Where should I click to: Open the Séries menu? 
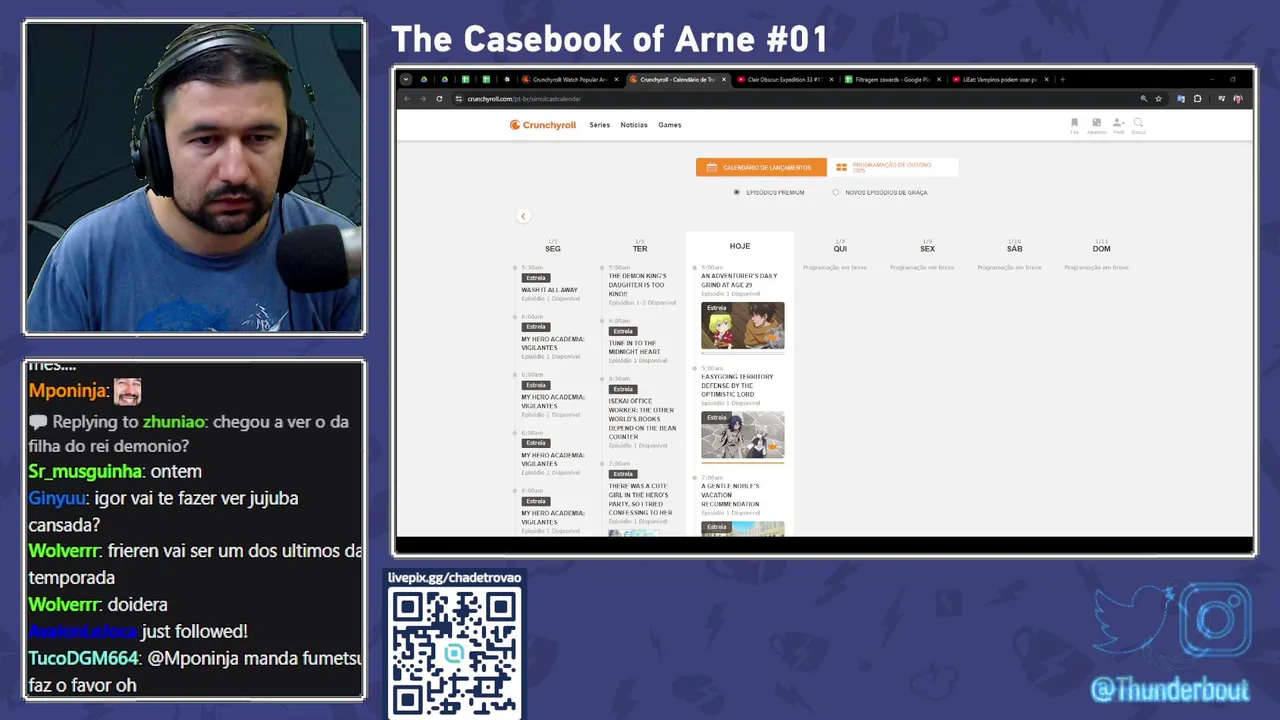(599, 125)
